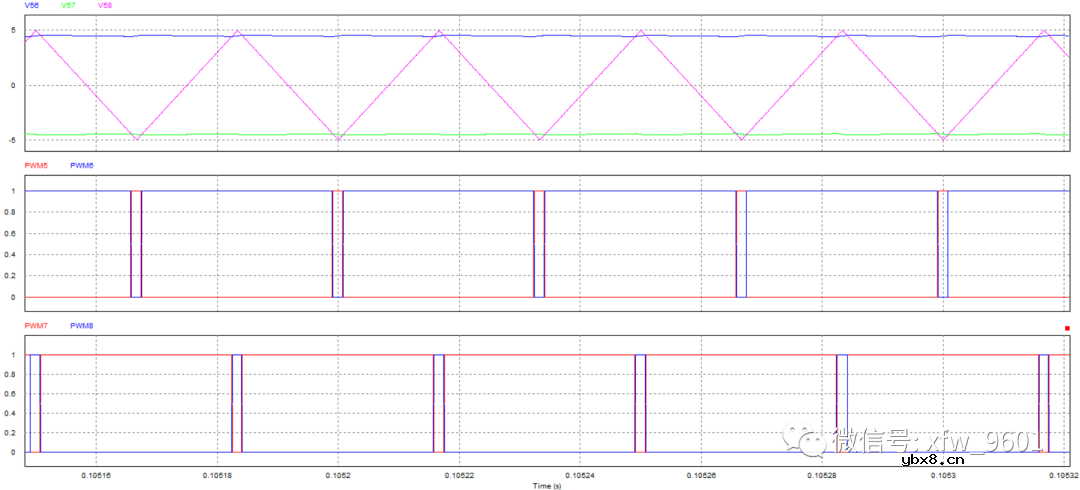This screenshot has height=490, width=1080.
Task: Click the small red square marker
Action: (1067, 328)
